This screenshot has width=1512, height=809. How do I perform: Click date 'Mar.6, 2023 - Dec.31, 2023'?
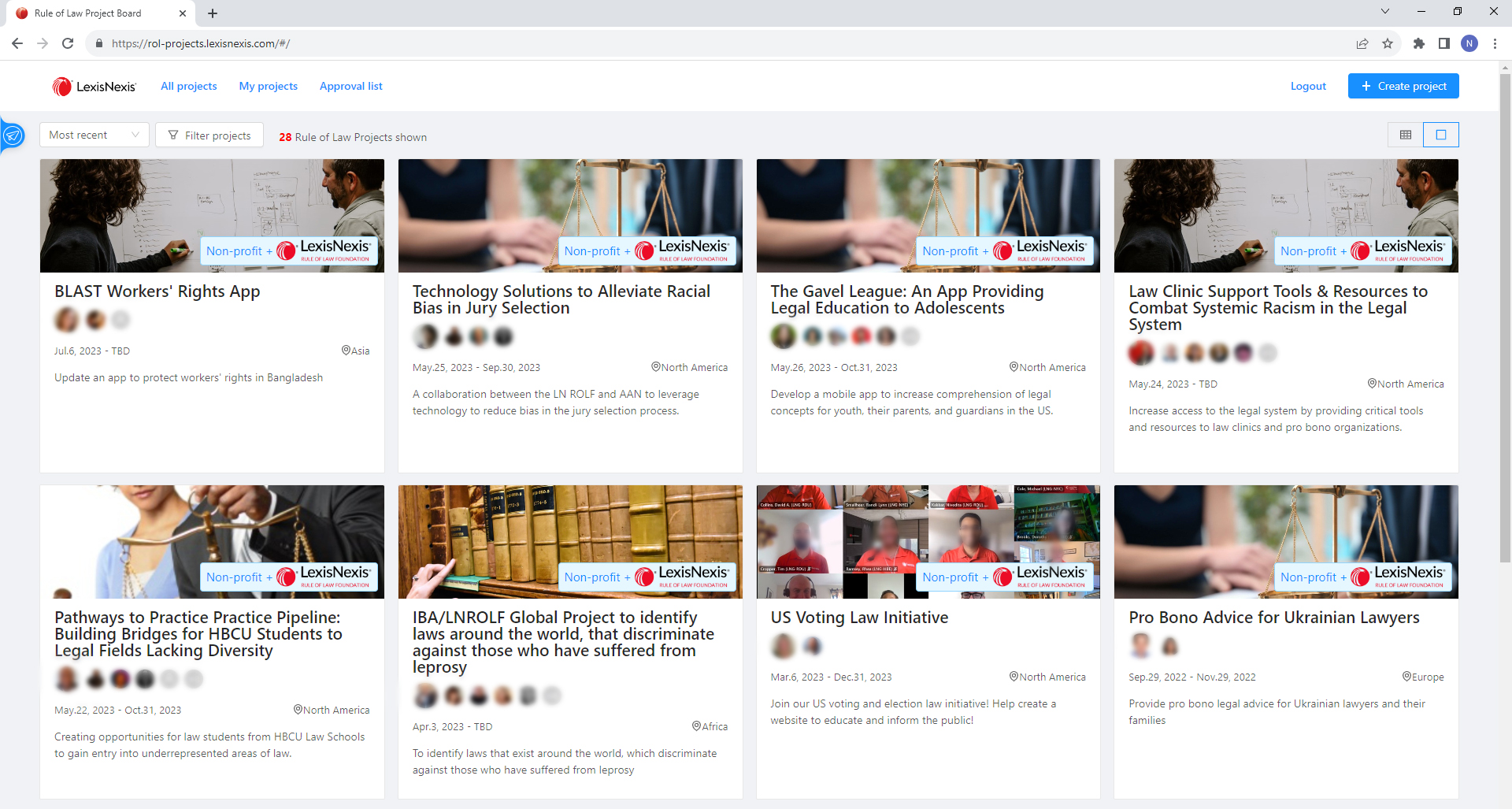[x=831, y=677]
